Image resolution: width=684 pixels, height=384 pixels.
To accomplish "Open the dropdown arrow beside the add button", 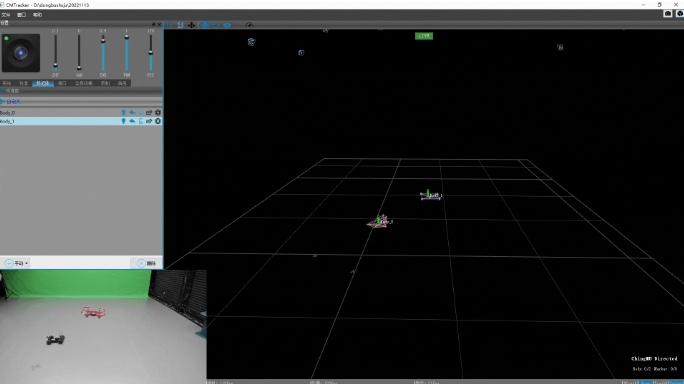I will point(26,263).
